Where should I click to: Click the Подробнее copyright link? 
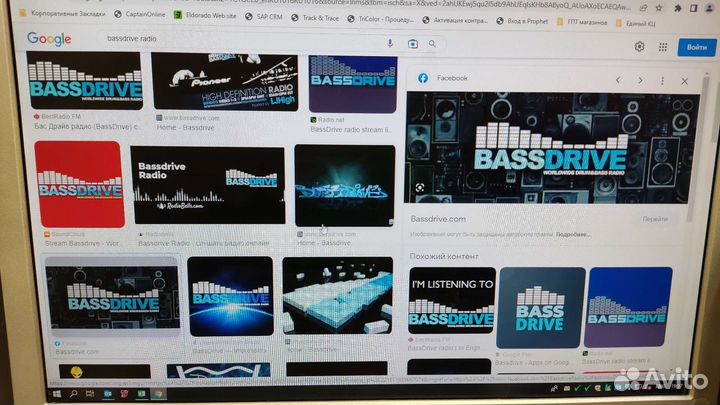pyautogui.click(x=574, y=235)
